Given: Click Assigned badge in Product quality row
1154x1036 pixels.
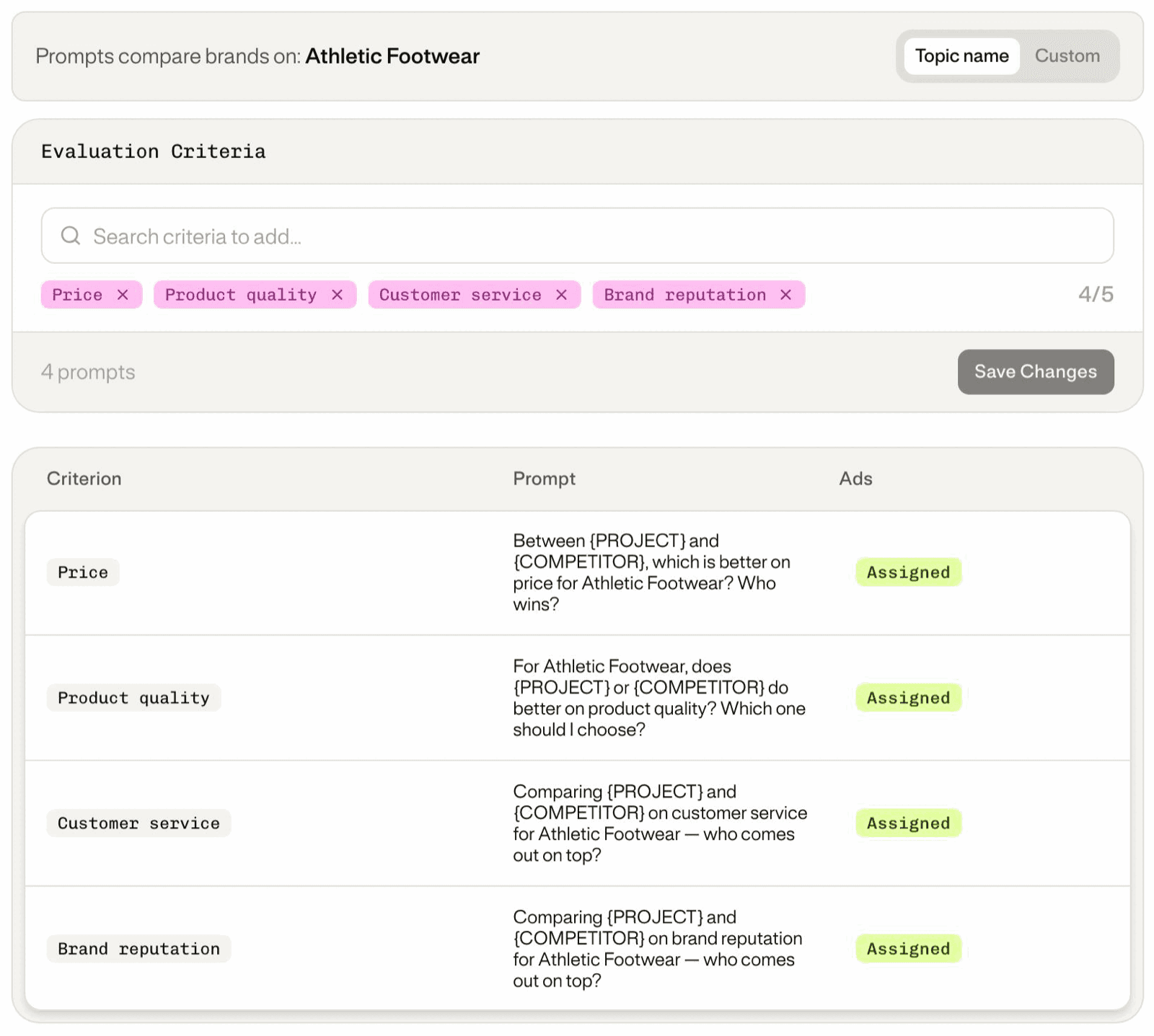Looking at the screenshot, I should (908, 698).
